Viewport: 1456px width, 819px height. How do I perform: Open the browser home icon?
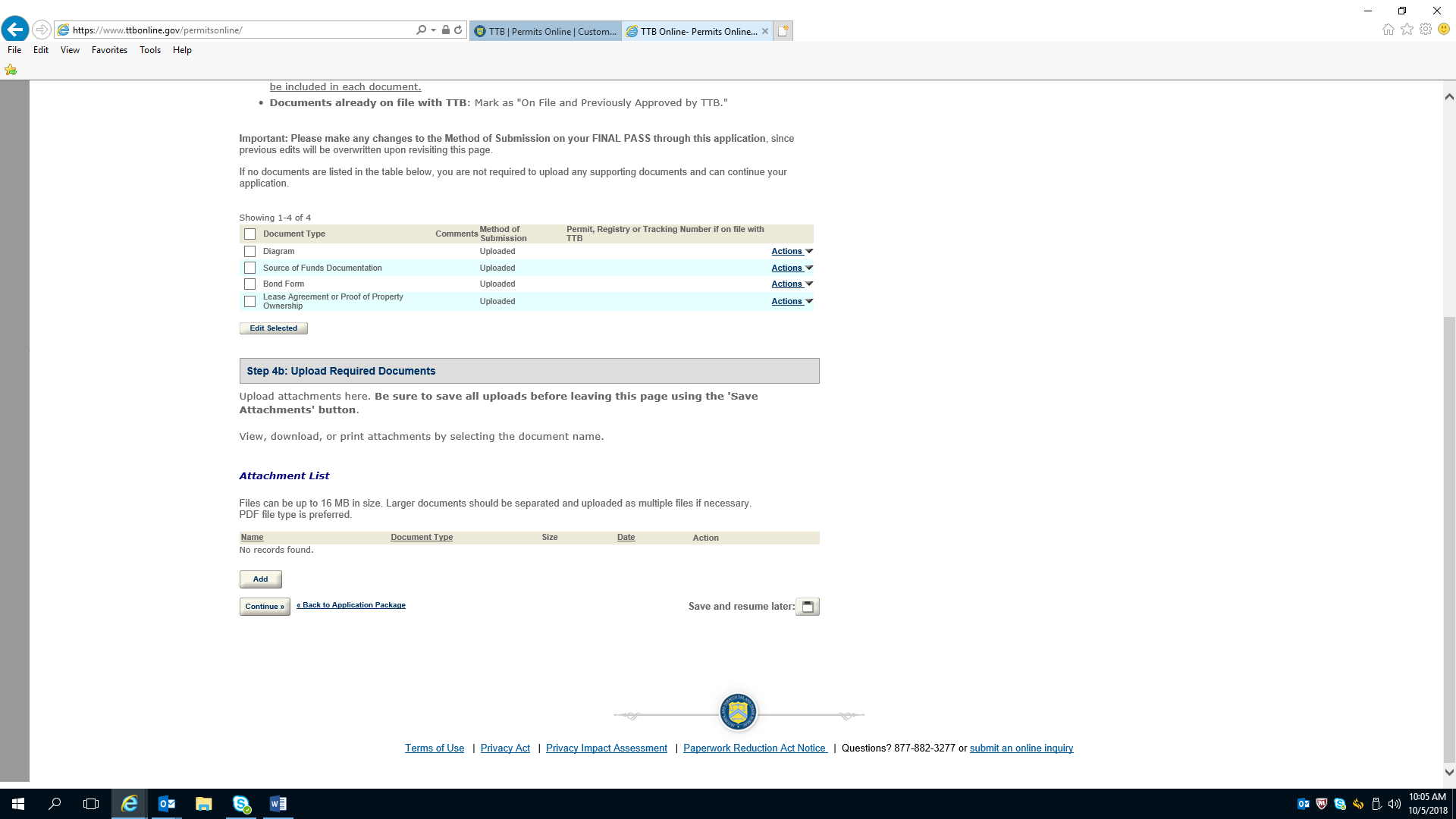tap(1388, 30)
